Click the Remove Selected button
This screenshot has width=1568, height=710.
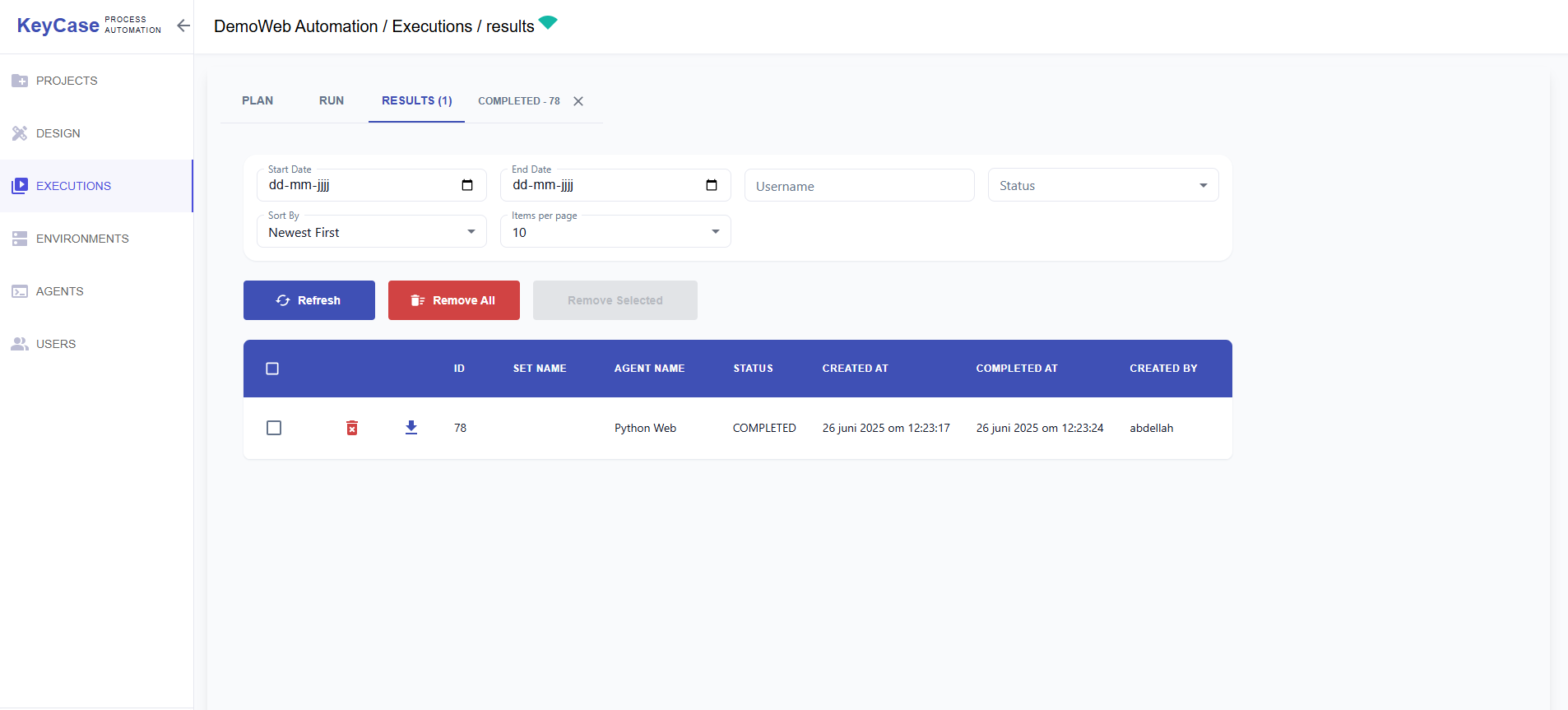[615, 300]
